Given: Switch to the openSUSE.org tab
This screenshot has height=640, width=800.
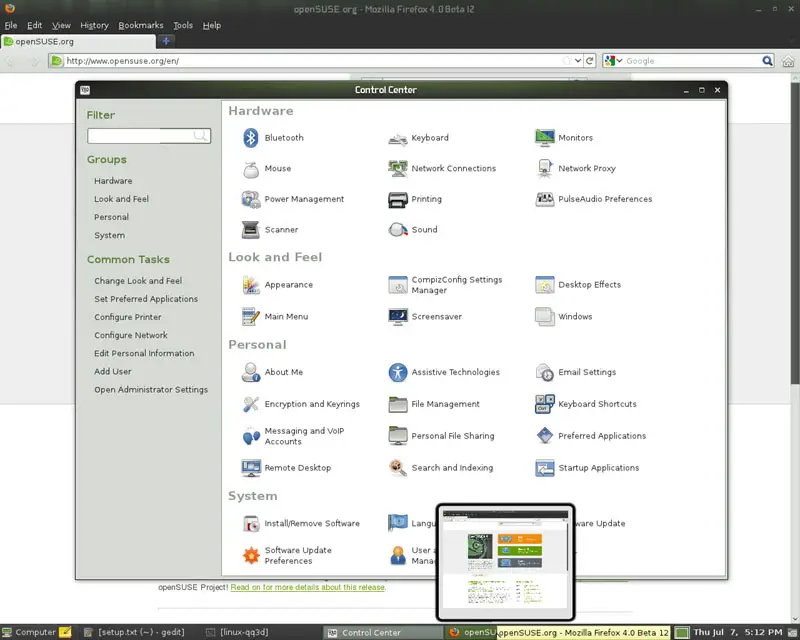Looking at the screenshot, I should click(x=78, y=41).
